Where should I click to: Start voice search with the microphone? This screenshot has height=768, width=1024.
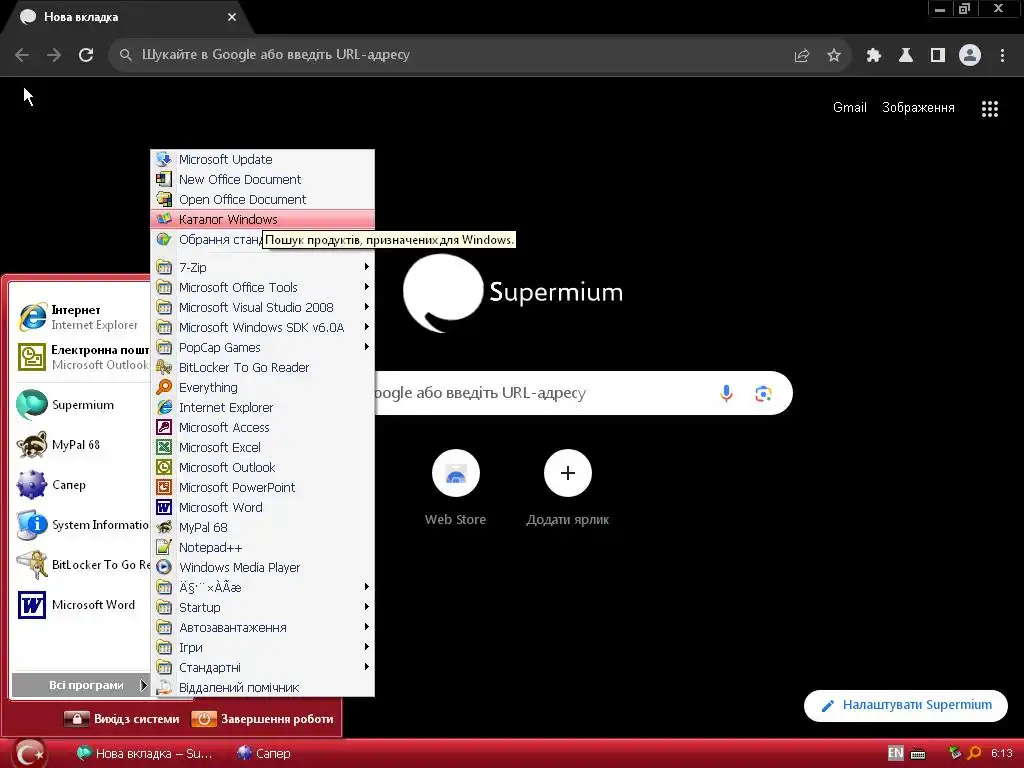pyautogui.click(x=726, y=393)
